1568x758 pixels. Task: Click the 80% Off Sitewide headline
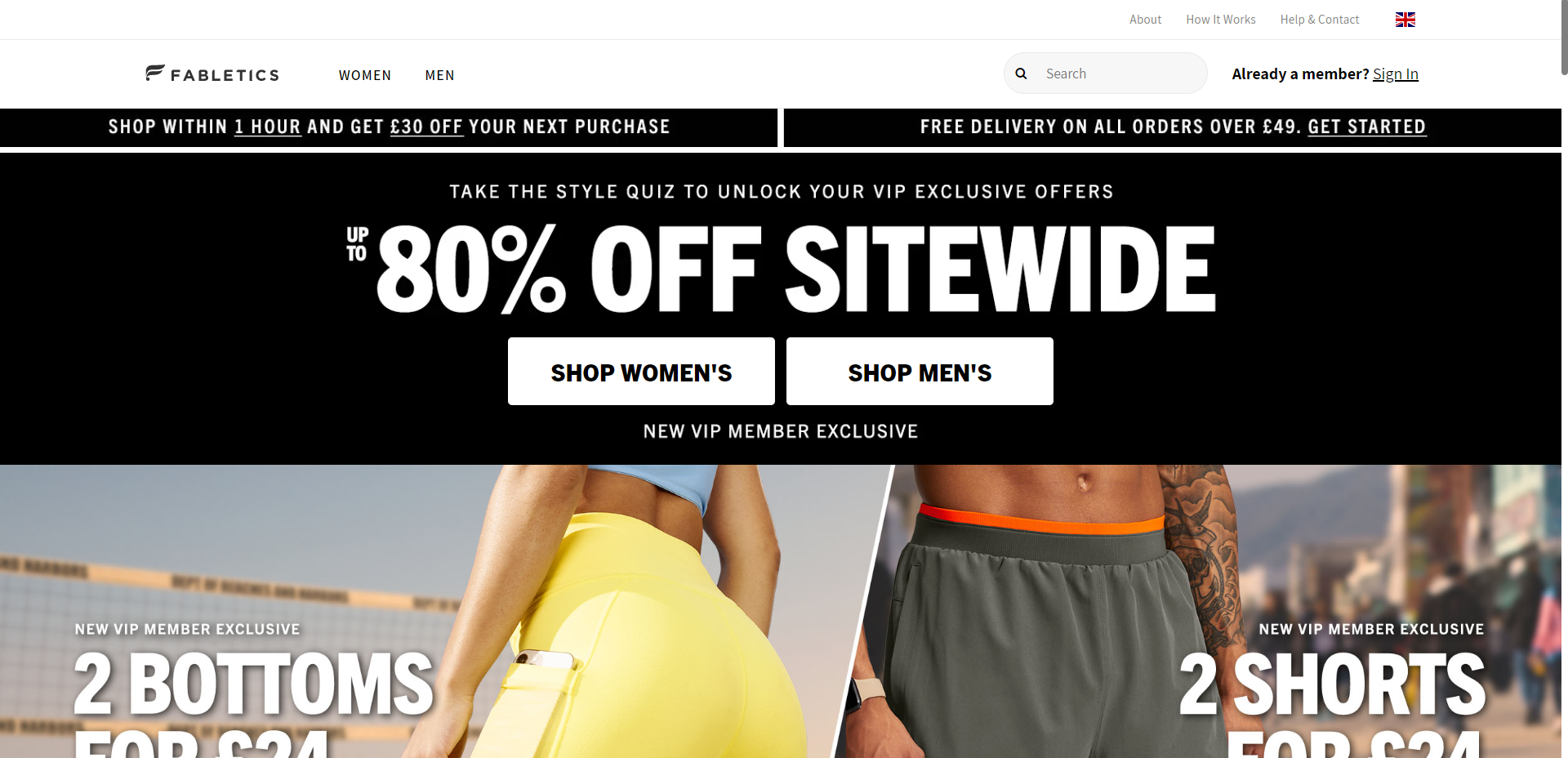pyautogui.click(x=781, y=269)
